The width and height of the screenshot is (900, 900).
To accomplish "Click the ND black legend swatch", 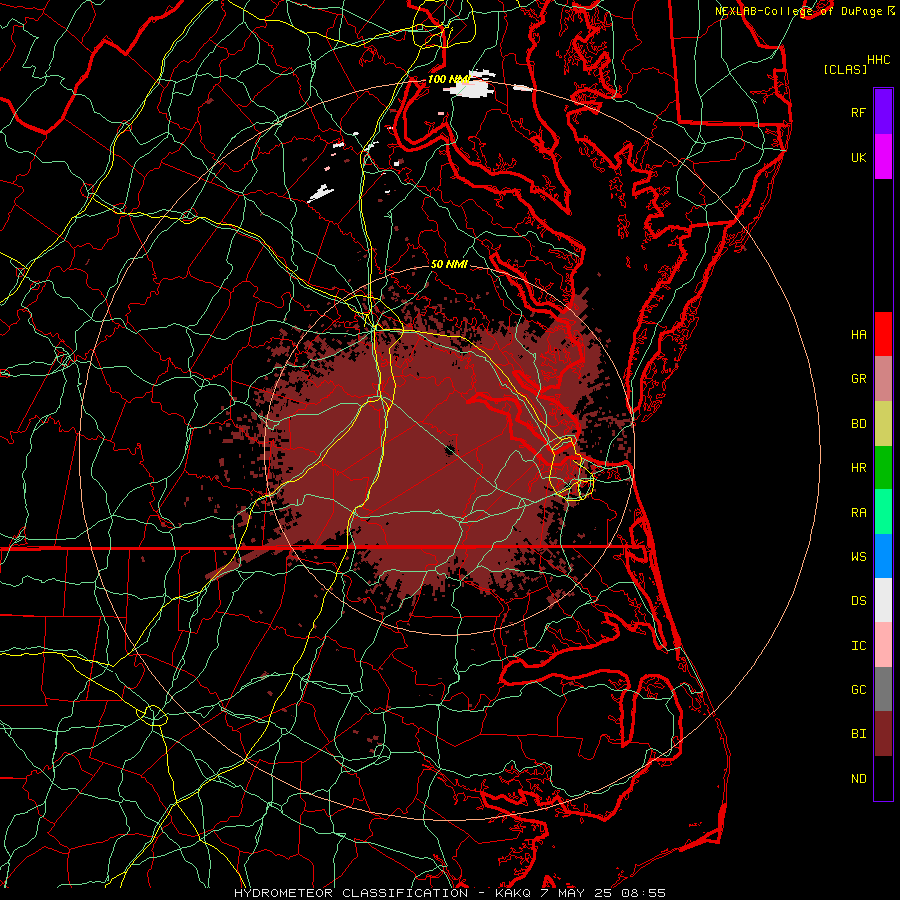I will tap(883, 778).
